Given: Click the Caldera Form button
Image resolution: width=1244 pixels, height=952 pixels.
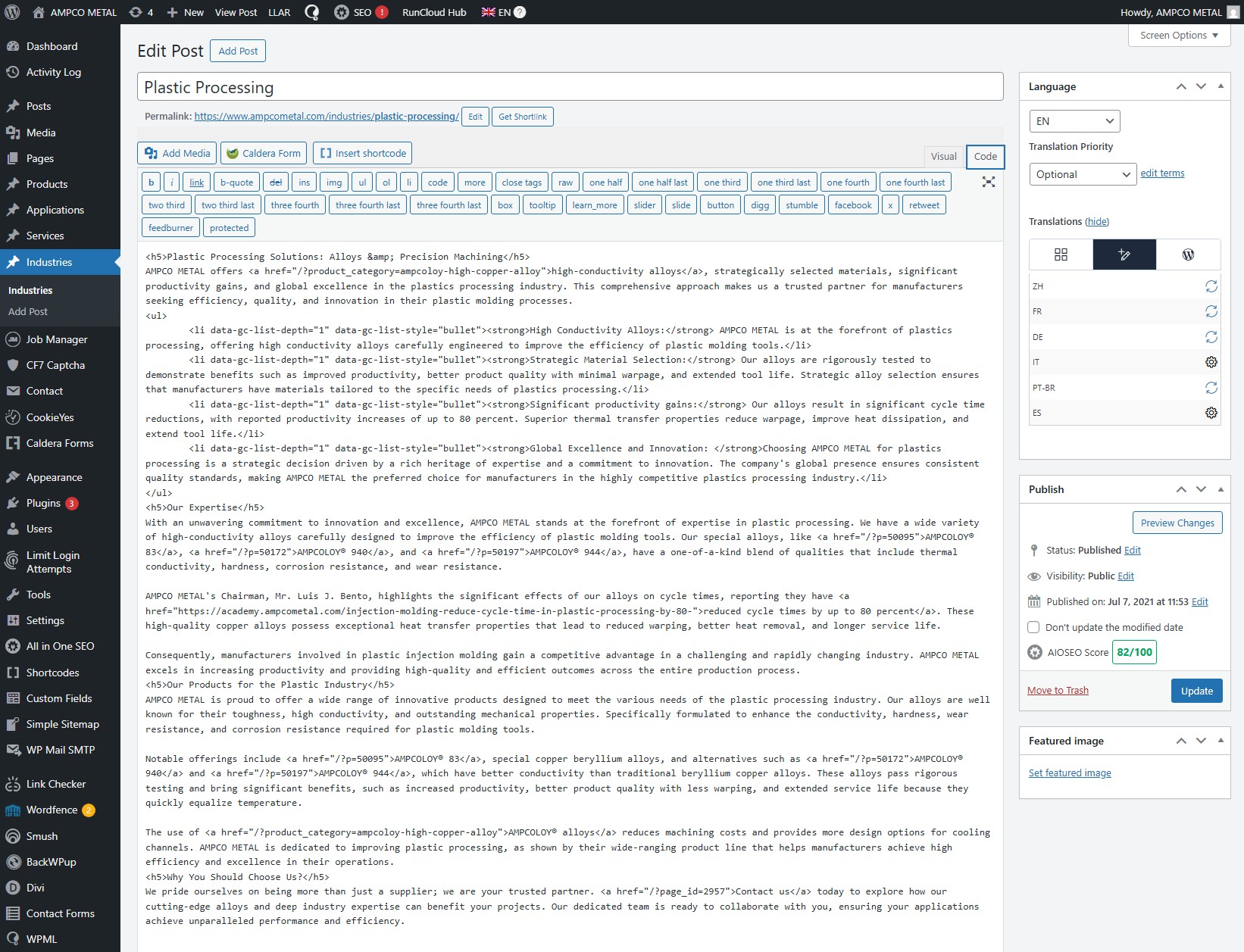Looking at the screenshot, I should pyautogui.click(x=264, y=153).
